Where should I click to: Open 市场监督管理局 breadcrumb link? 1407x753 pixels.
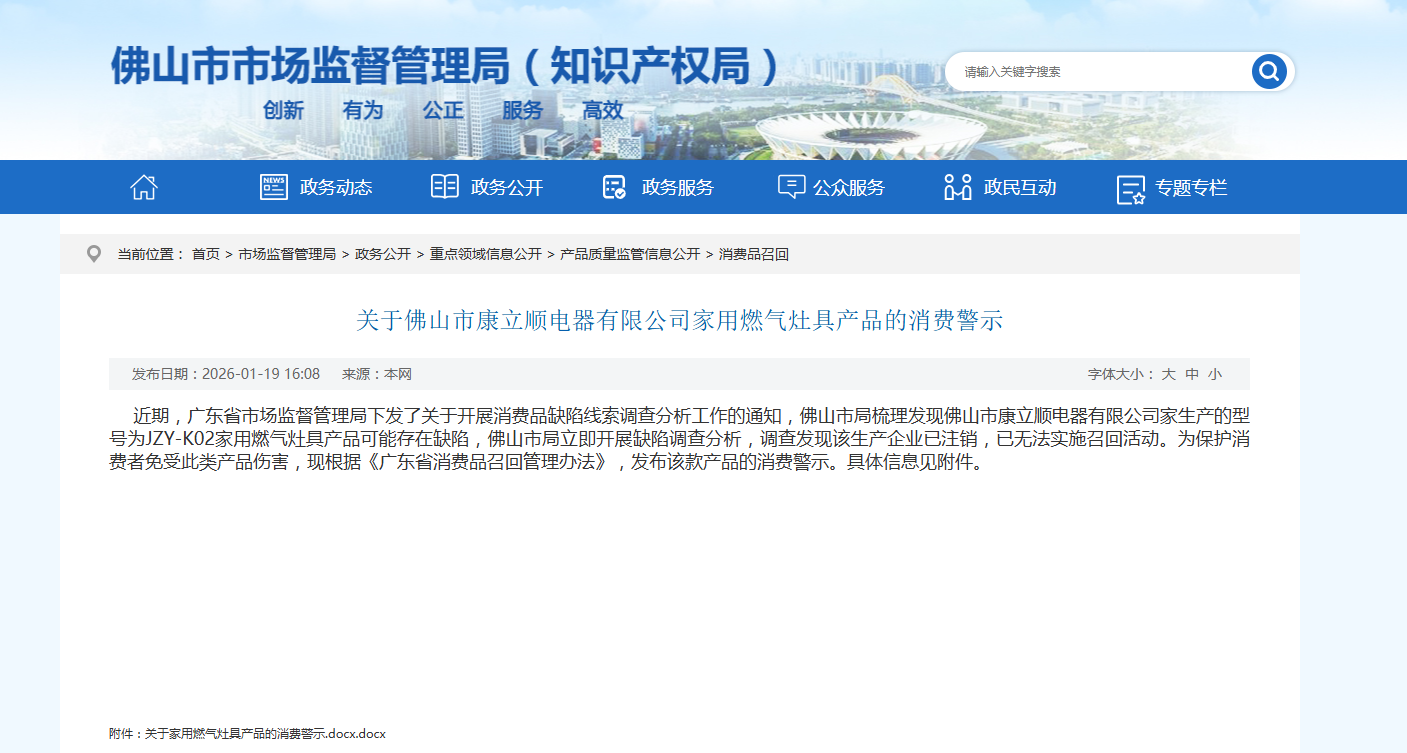tap(287, 254)
